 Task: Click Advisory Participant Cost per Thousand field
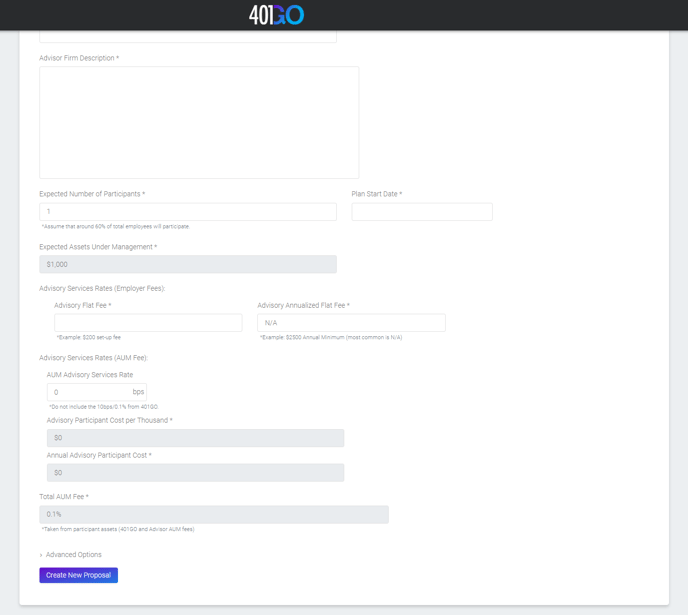click(x=195, y=438)
